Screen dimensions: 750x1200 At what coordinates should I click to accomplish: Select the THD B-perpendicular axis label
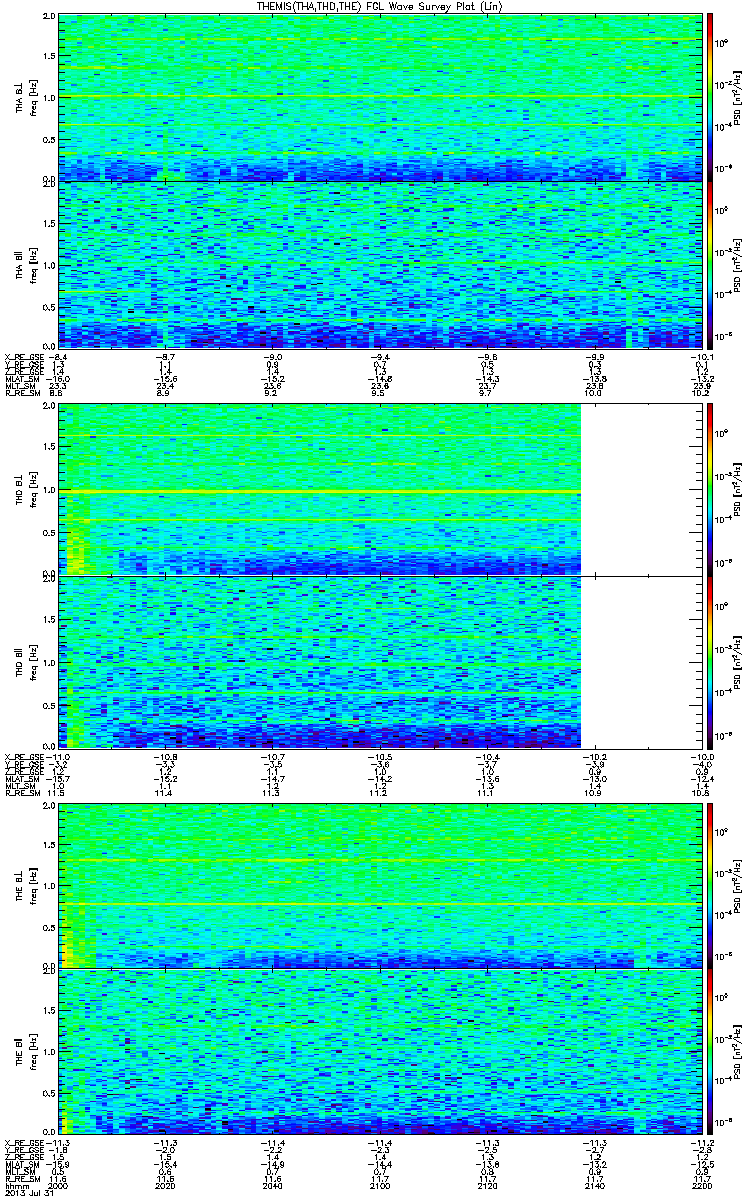pyautogui.click(x=18, y=491)
